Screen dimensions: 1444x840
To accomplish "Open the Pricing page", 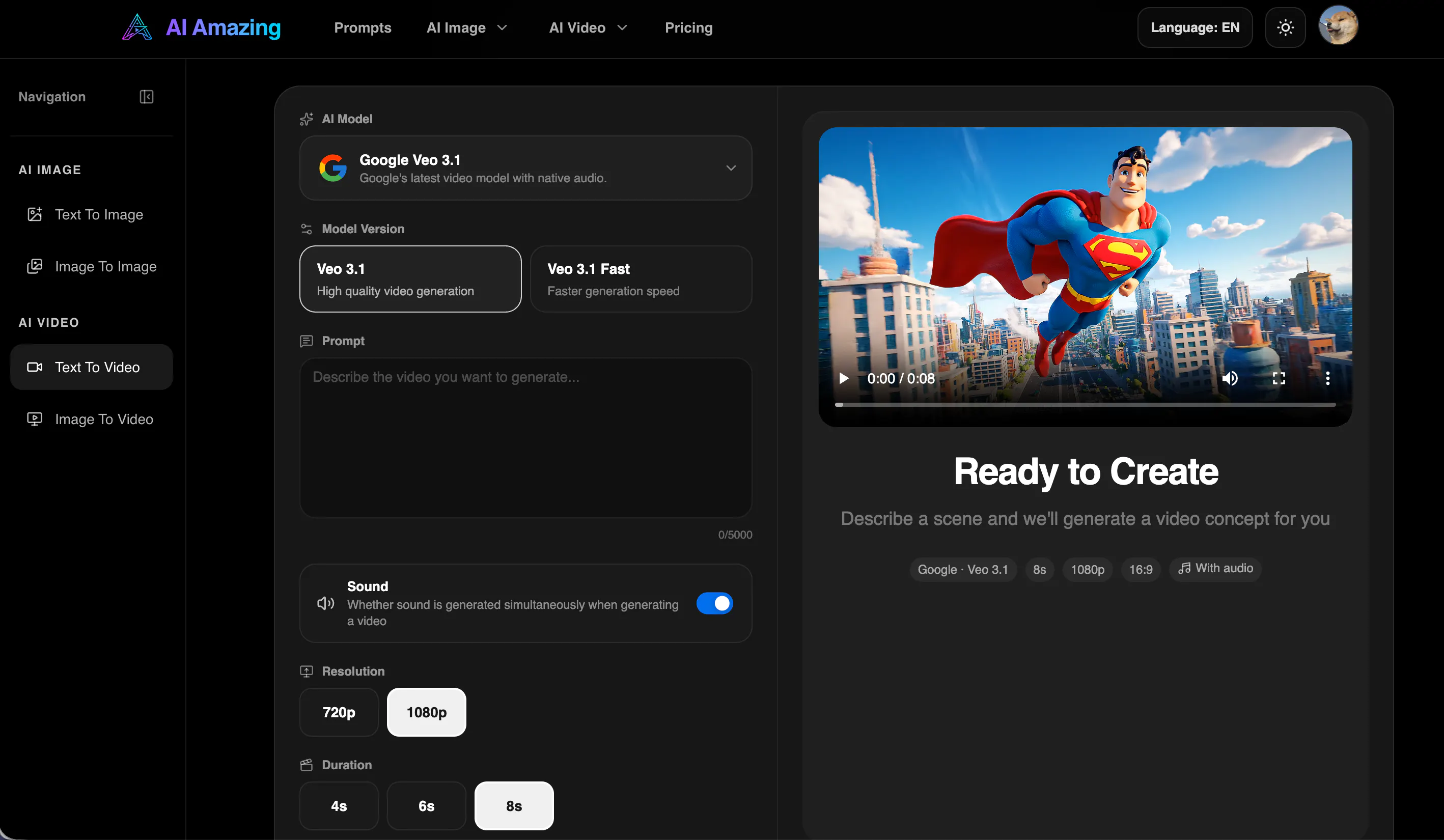I will 689,27.
